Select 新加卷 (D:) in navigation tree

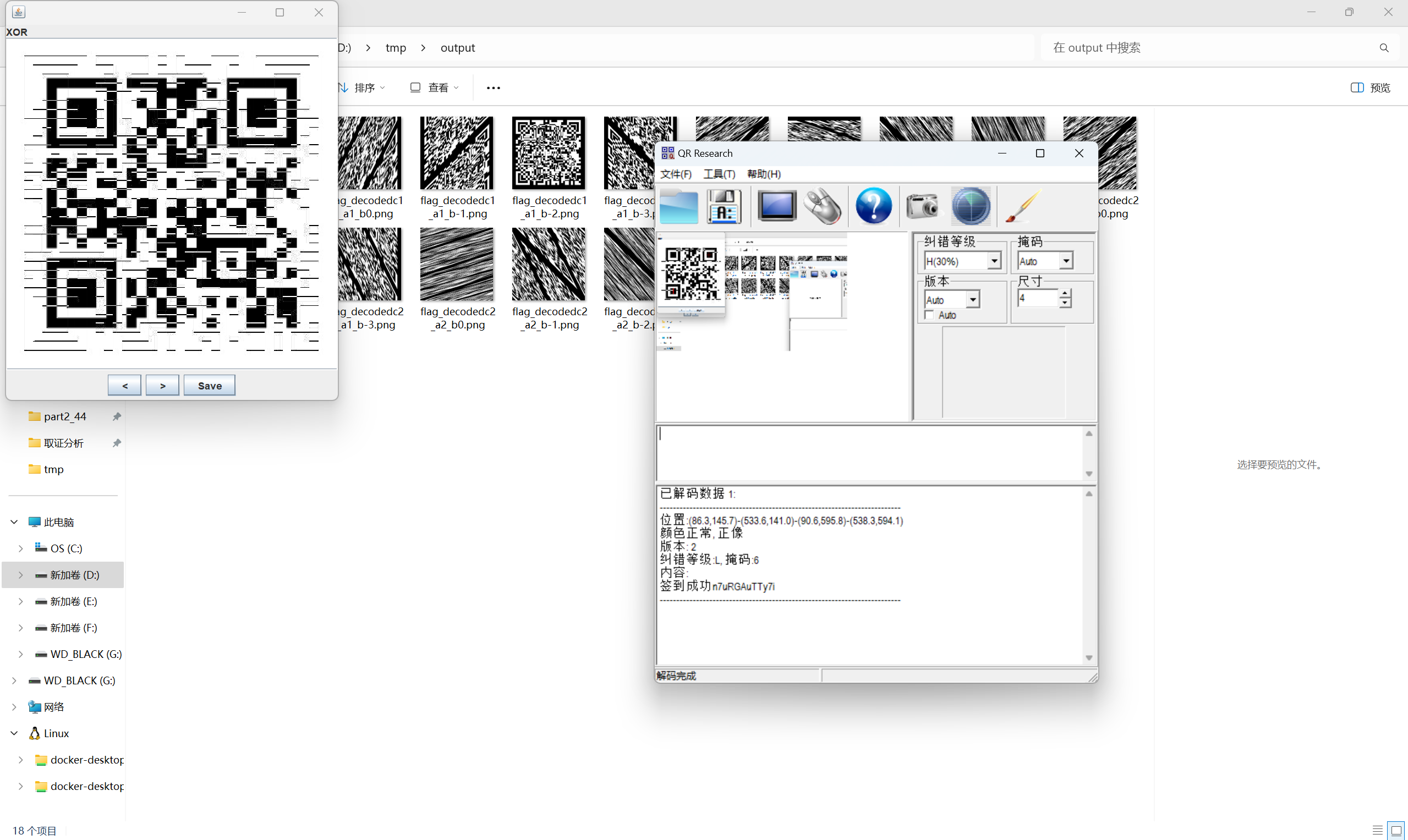click(63, 575)
